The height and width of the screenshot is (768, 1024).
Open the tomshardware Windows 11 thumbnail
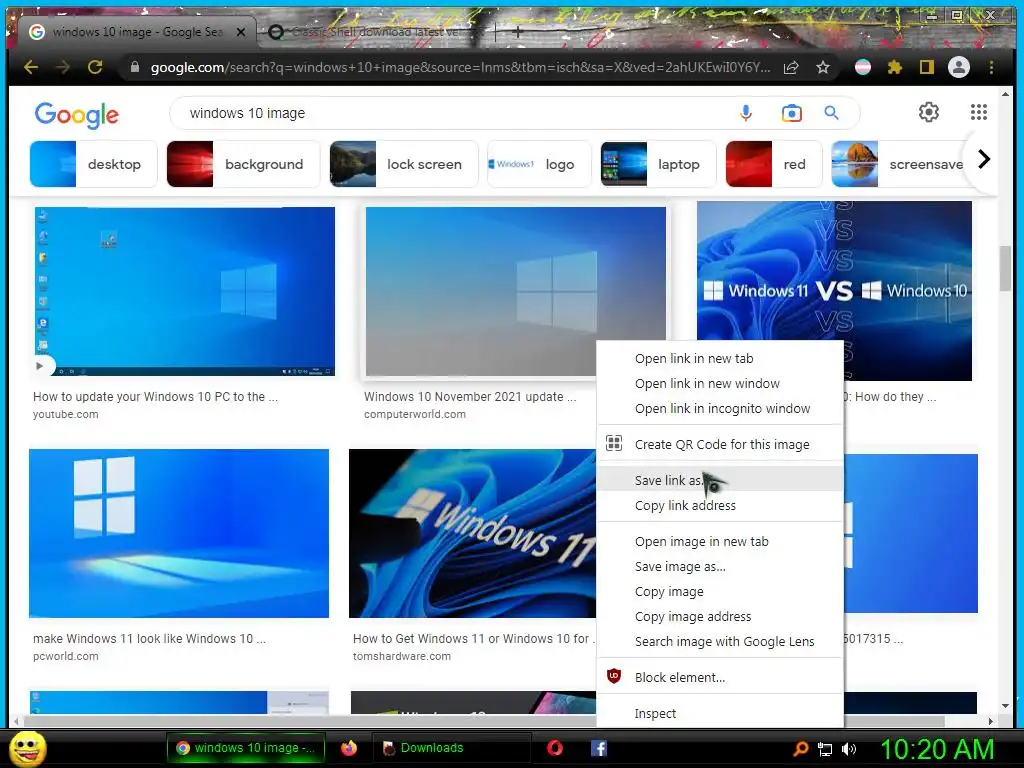(x=472, y=533)
